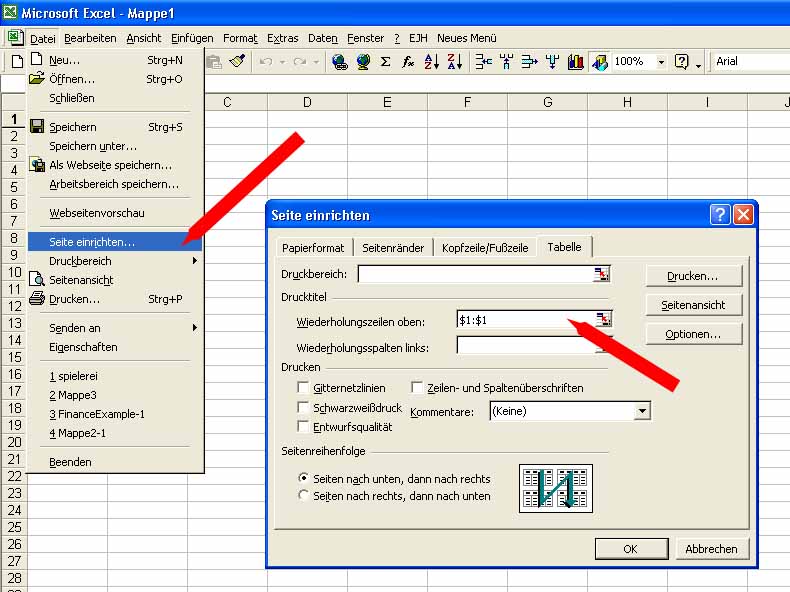Open the Kommentare dropdown showing (Keine)
This screenshot has height=592, width=790.
tap(642, 411)
